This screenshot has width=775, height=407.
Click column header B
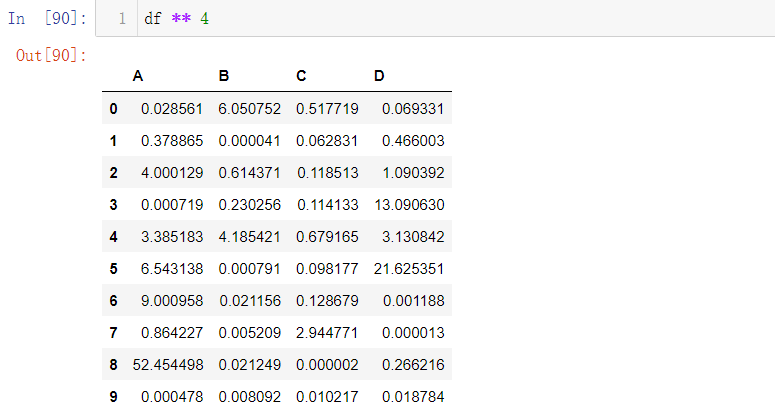point(224,76)
